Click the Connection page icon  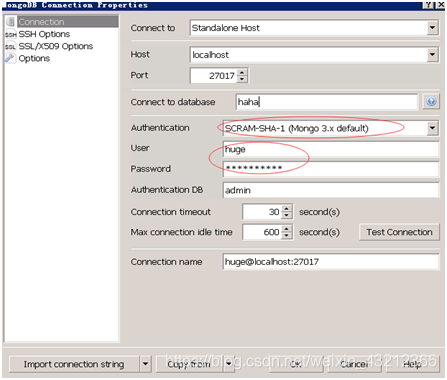click(10, 22)
